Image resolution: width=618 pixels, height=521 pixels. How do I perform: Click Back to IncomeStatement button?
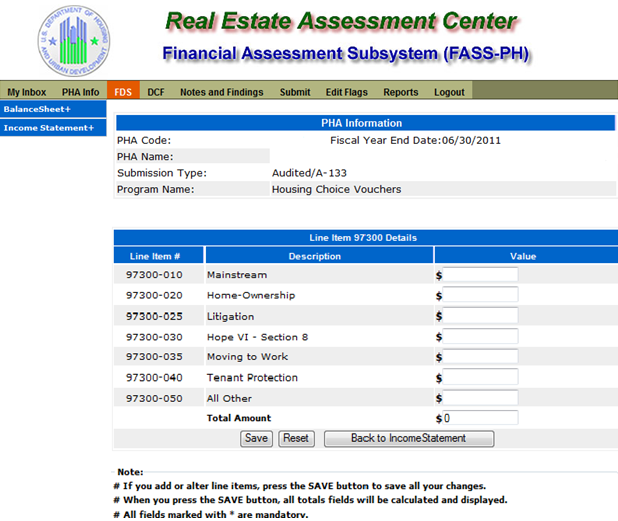pos(409,438)
